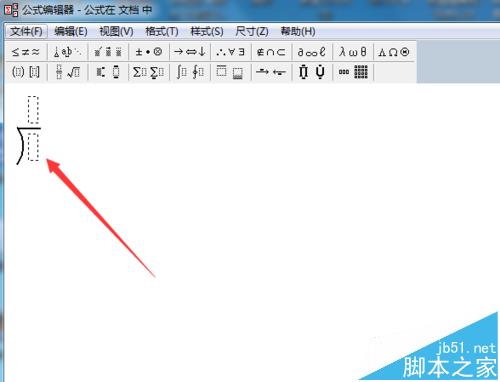Open embellishments palette
This screenshot has height=382, width=500.
point(108,52)
